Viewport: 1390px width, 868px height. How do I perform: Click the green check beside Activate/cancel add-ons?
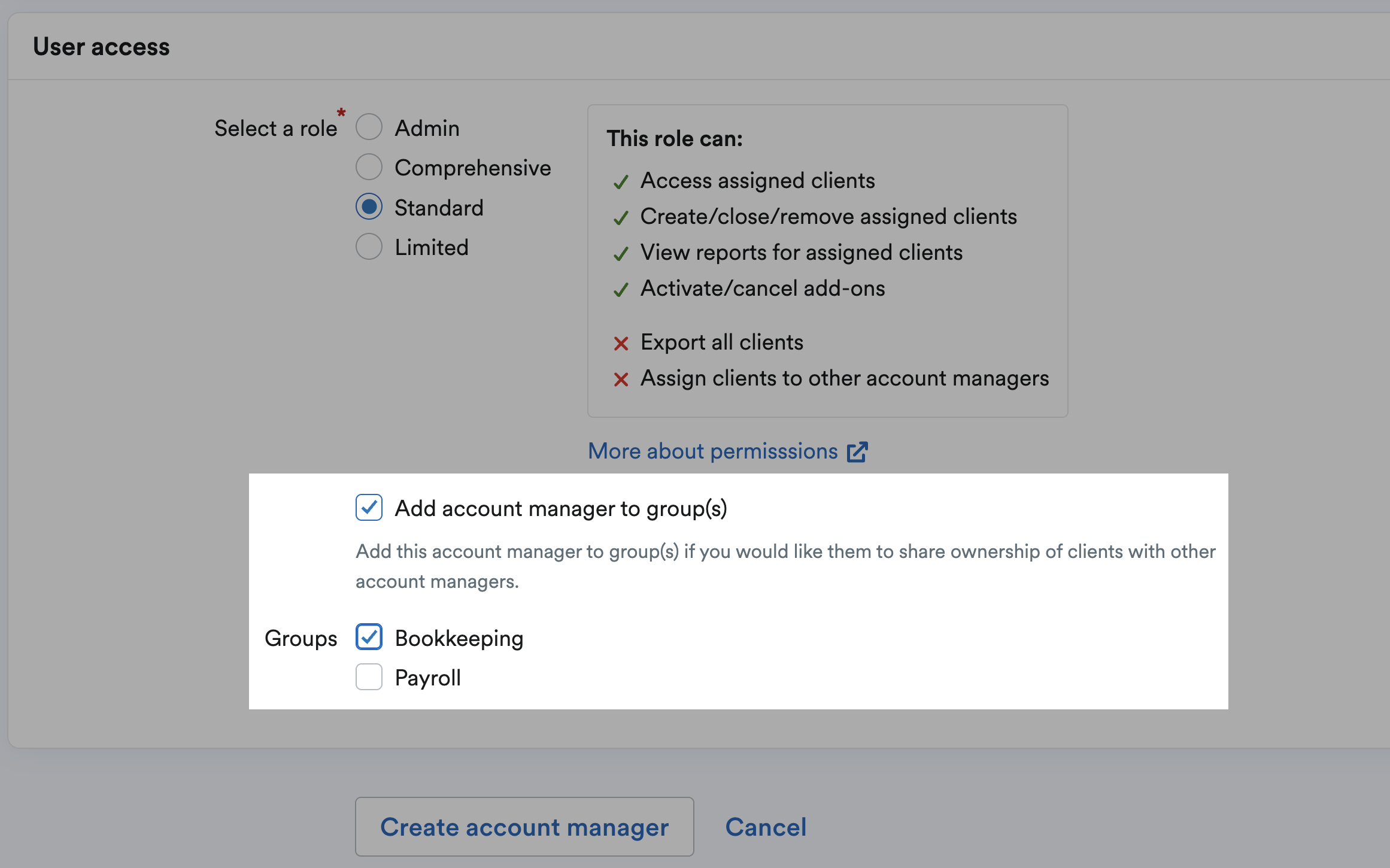[x=621, y=290]
